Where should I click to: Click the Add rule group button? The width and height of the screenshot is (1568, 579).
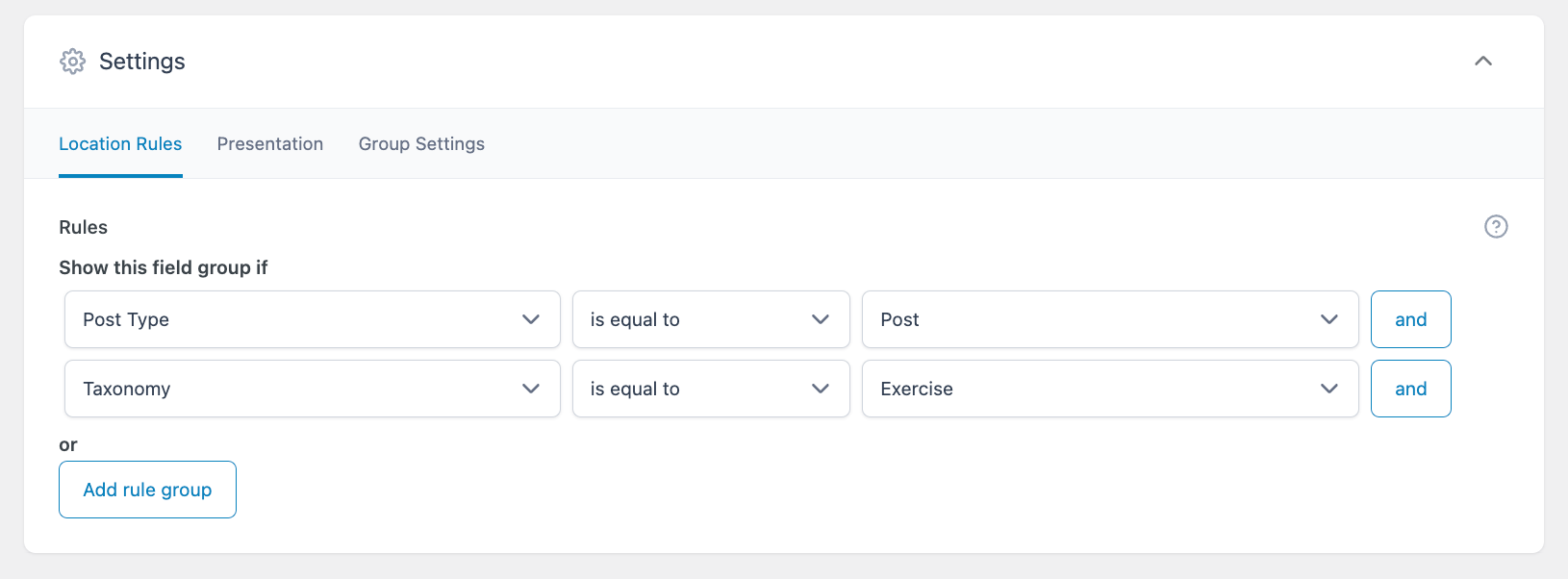pos(147,489)
